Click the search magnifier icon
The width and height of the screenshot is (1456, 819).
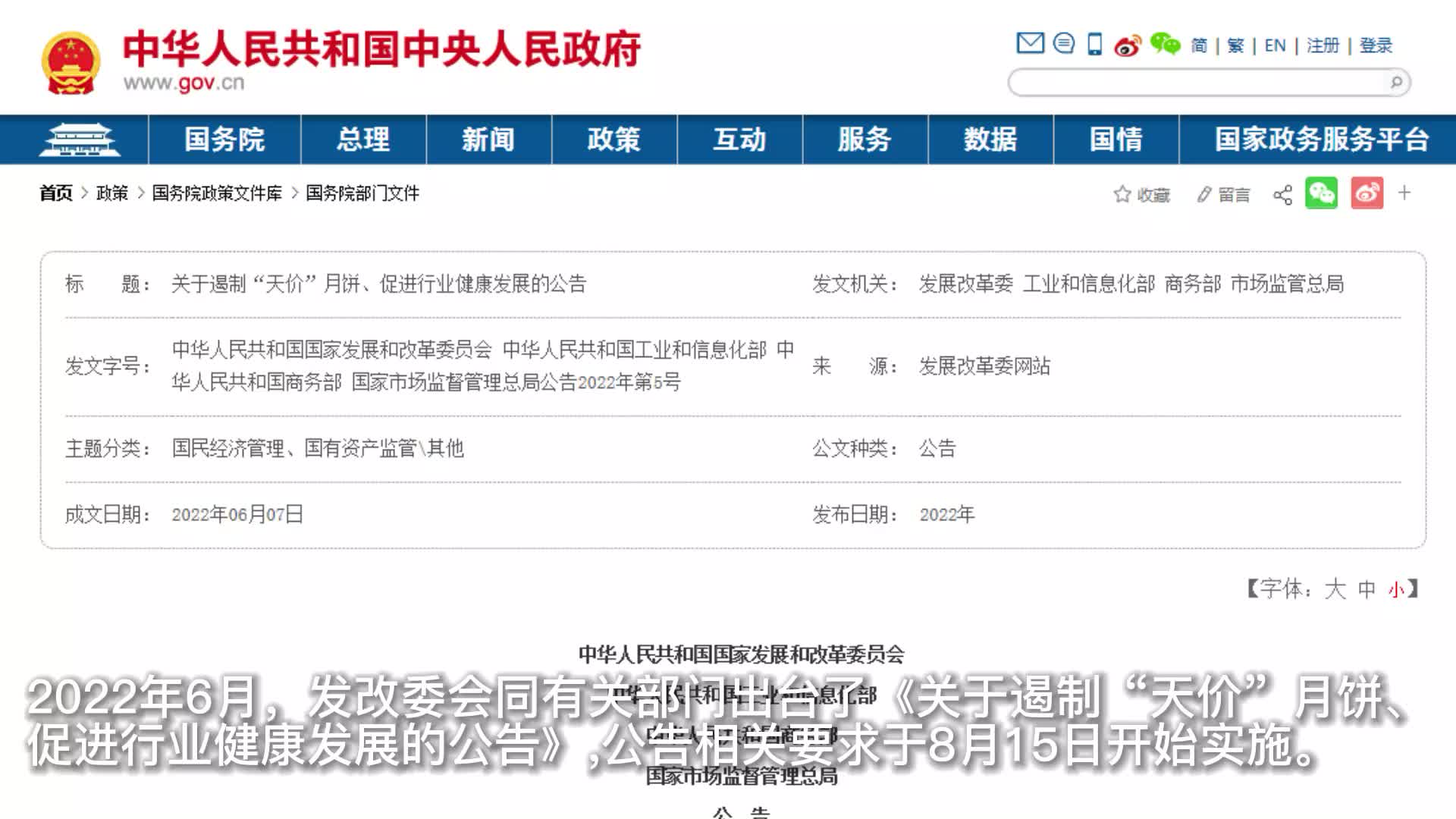(x=1396, y=82)
